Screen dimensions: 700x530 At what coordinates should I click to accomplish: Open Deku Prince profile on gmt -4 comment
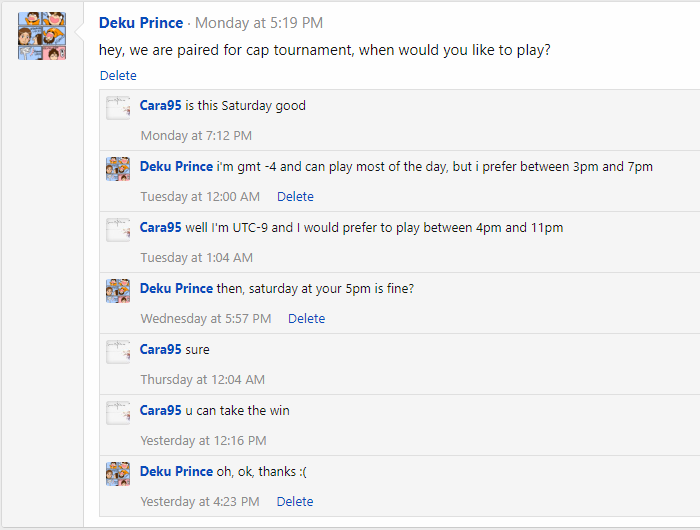pyautogui.click(x=176, y=166)
